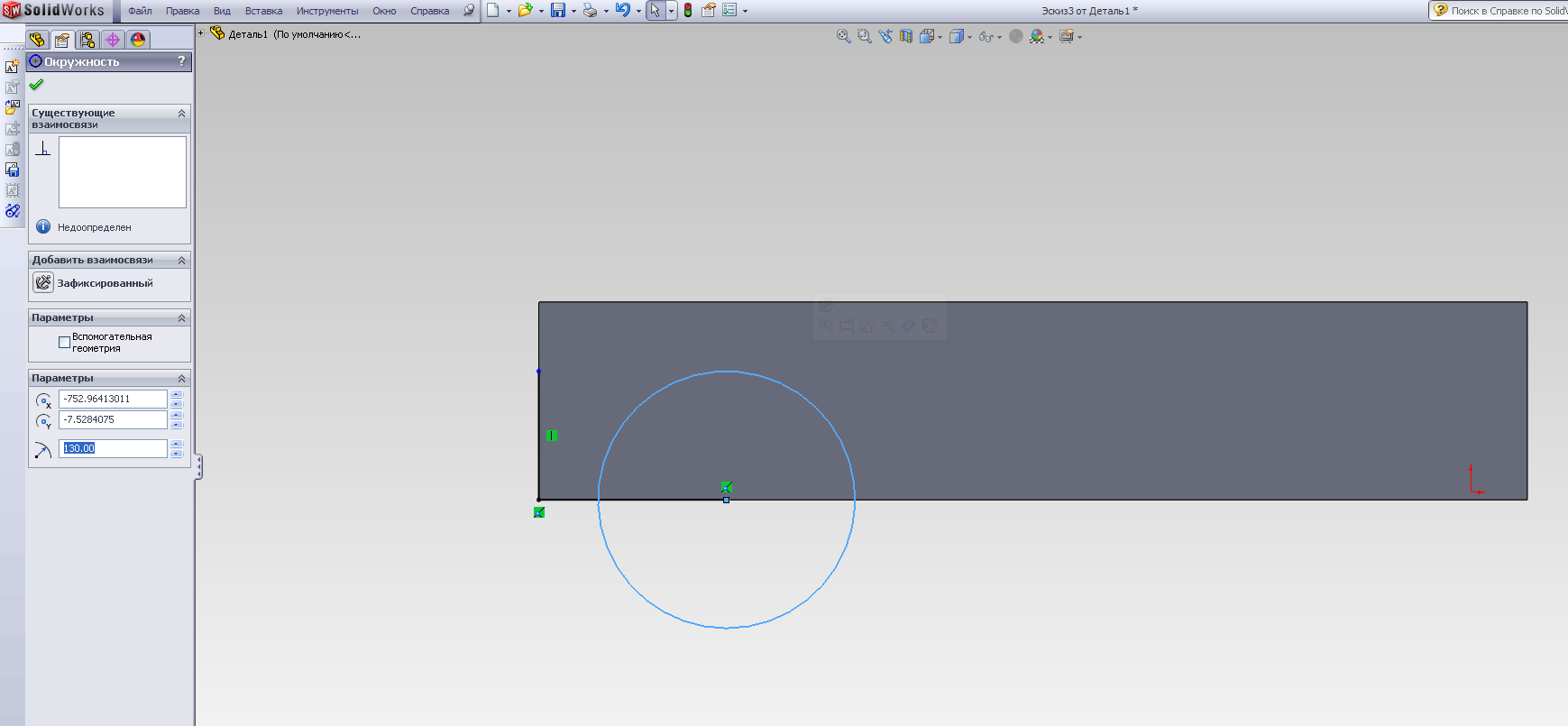Screen dimensions: 1568x726
Task: Open the Окно menu
Action: click(x=384, y=11)
